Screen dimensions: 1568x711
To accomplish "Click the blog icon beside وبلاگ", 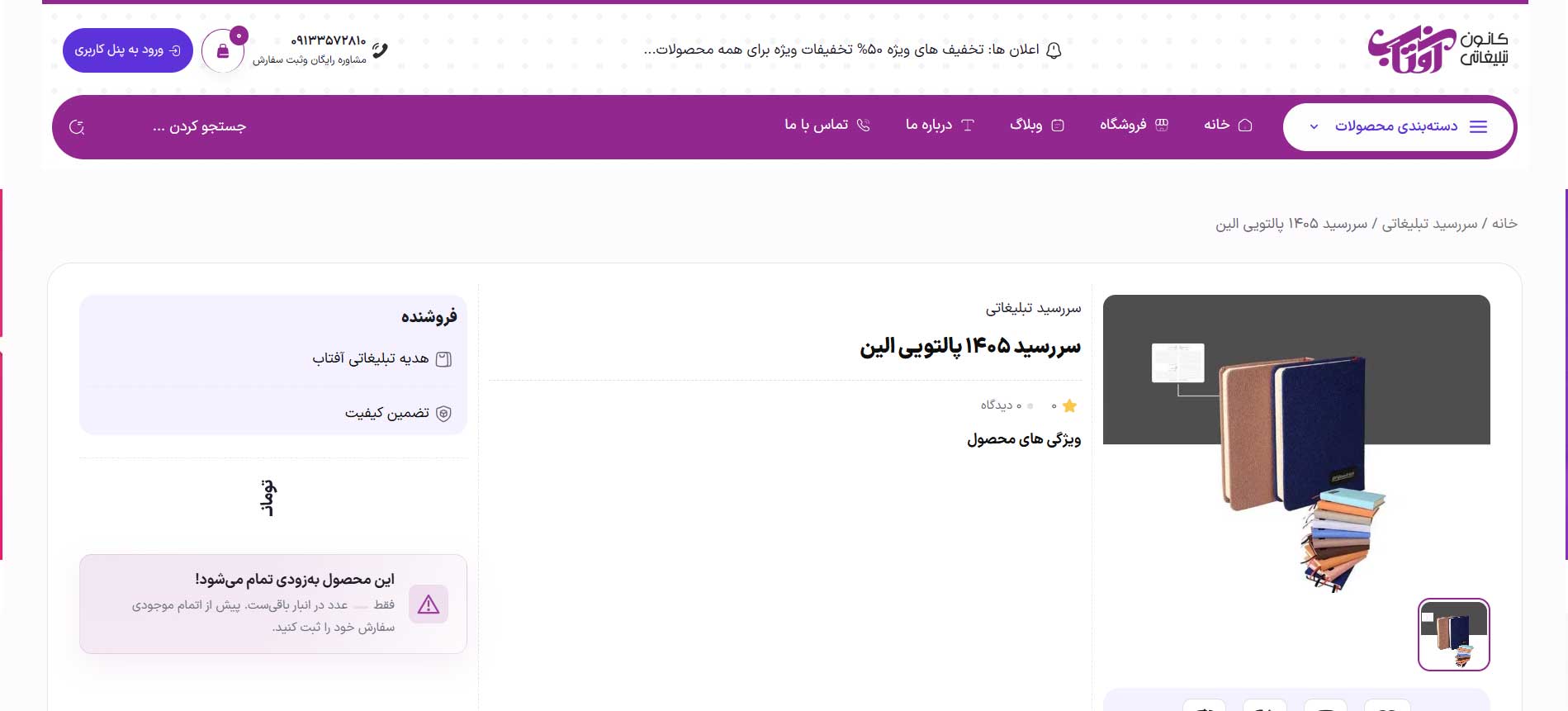I will tap(1058, 125).
